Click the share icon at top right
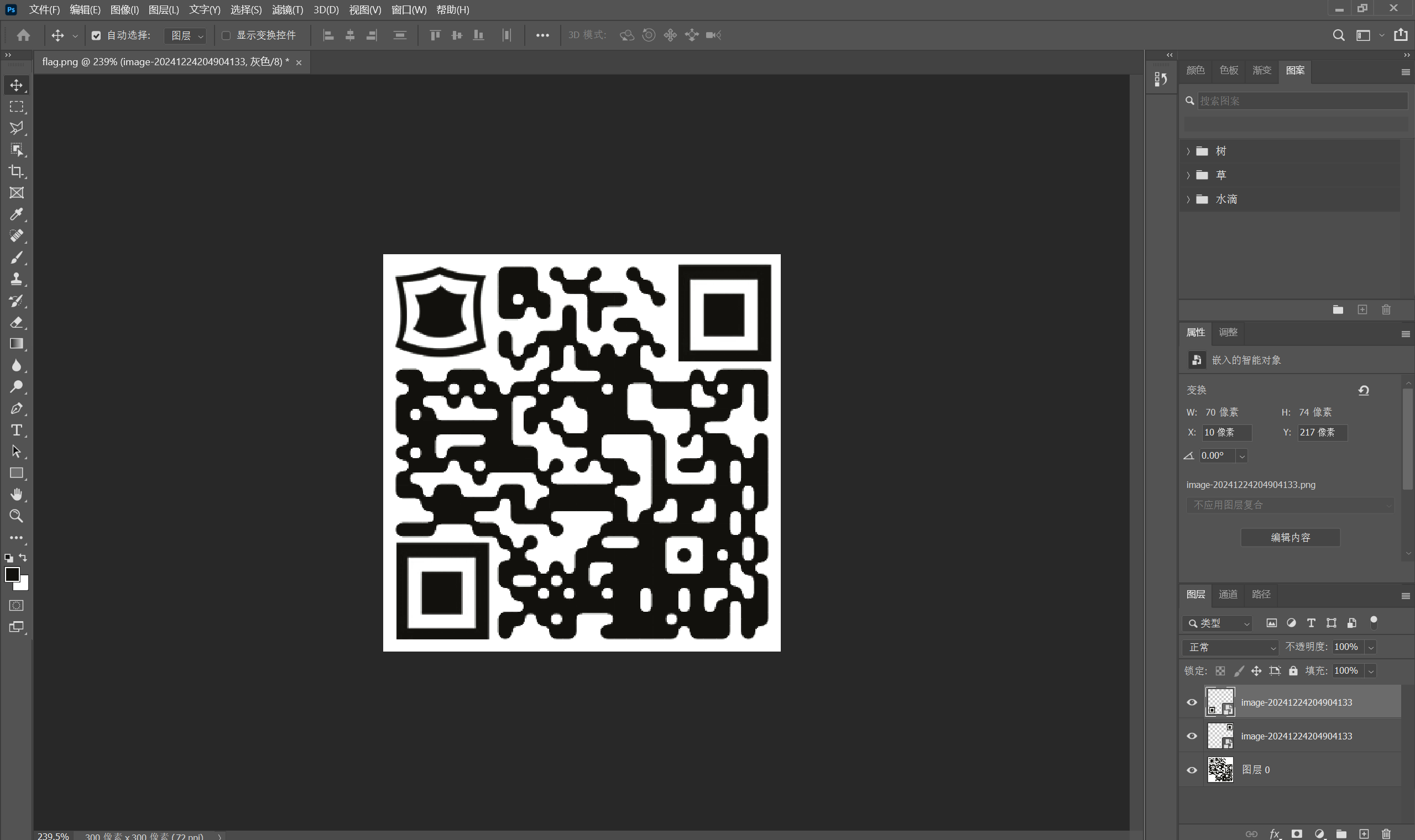The width and height of the screenshot is (1415, 840). coord(1401,34)
